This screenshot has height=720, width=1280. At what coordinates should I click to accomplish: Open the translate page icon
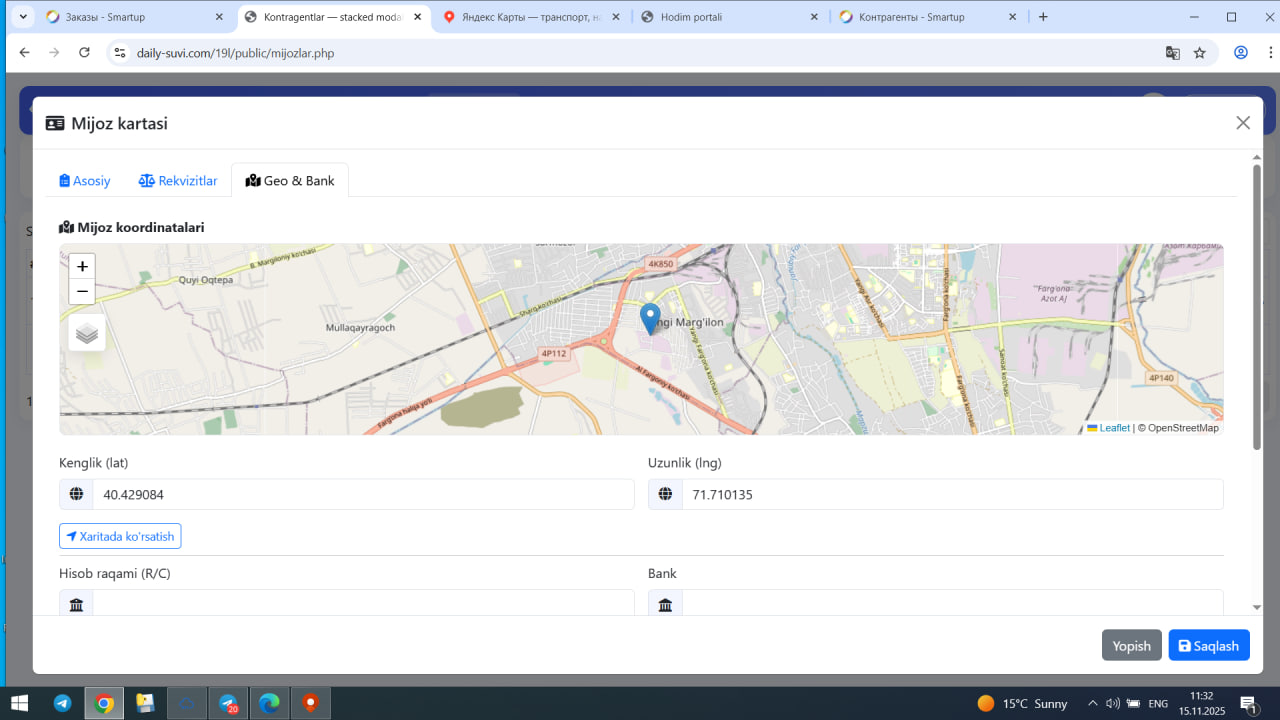coord(1173,53)
